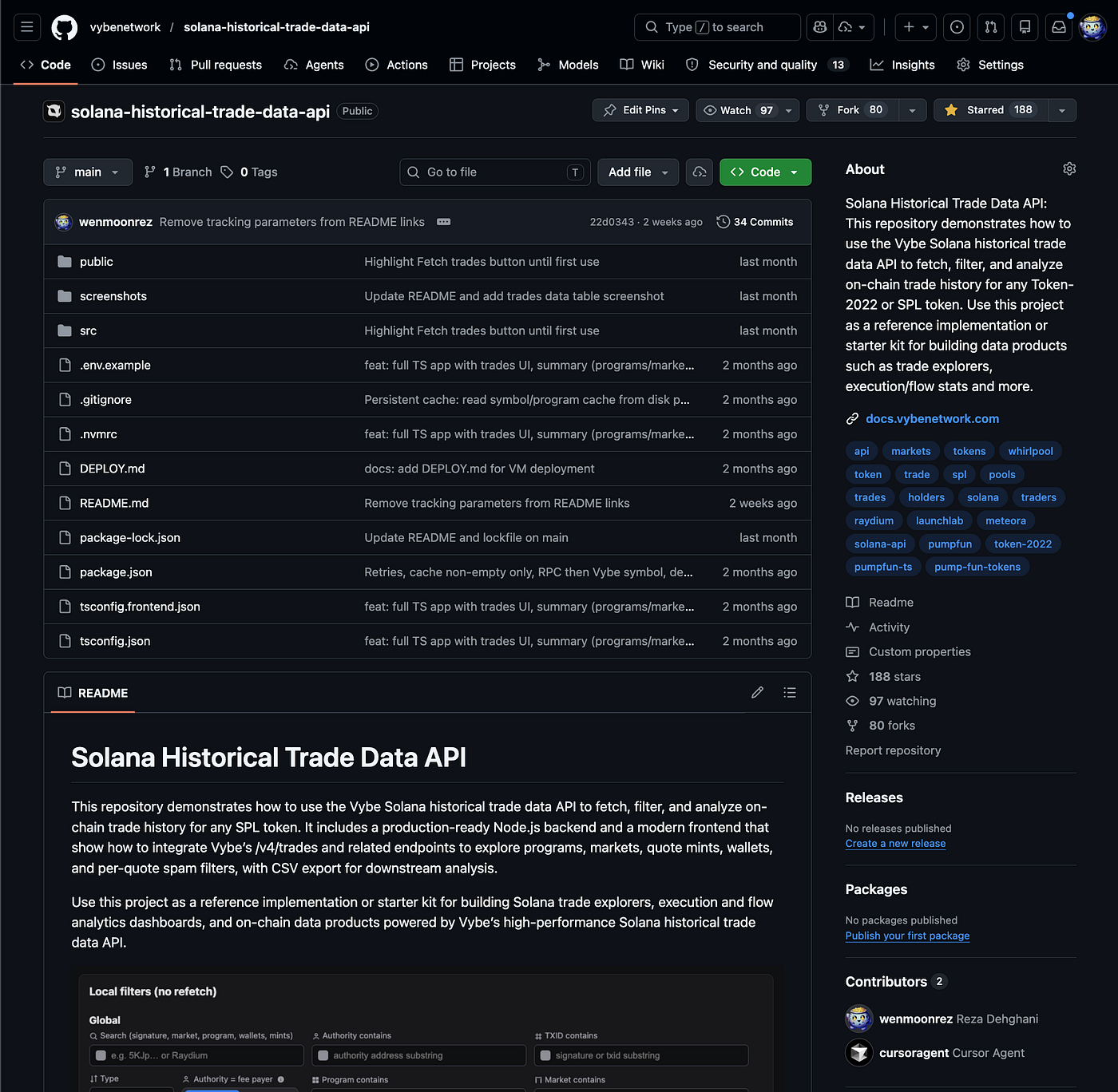Click Report repository link
1118x1092 pixels.
893,750
